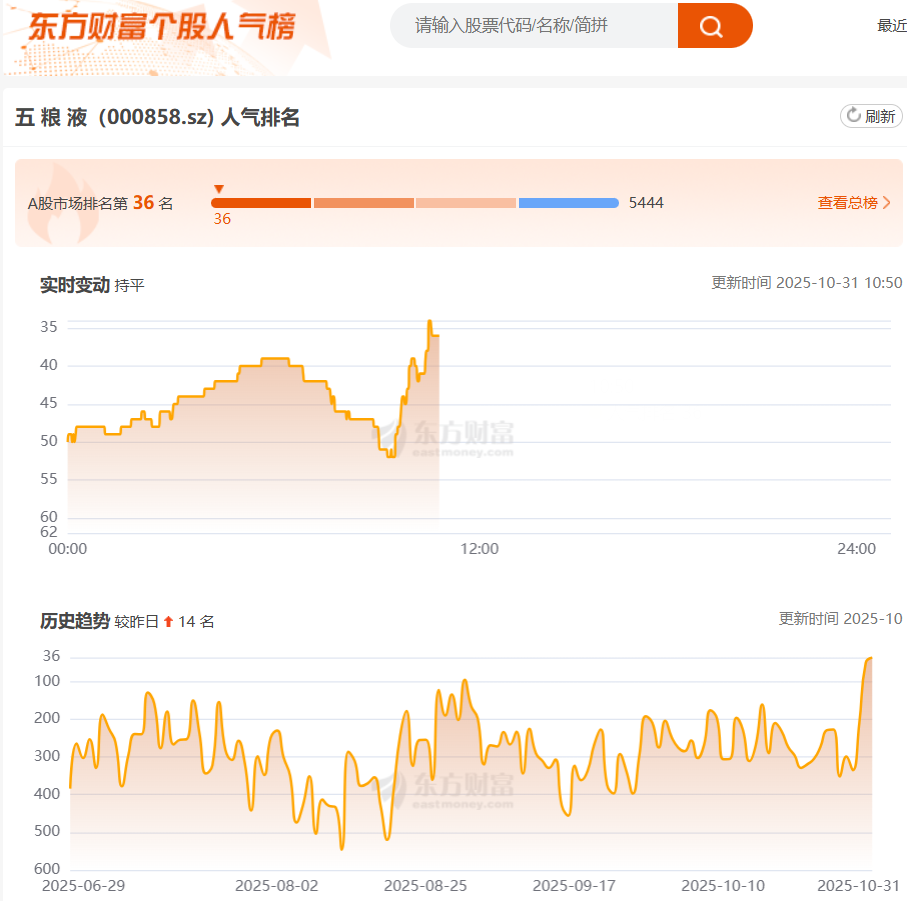Click the light peach ranking bar segment
The width and height of the screenshot is (907, 901).
pyautogui.click(x=466, y=203)
